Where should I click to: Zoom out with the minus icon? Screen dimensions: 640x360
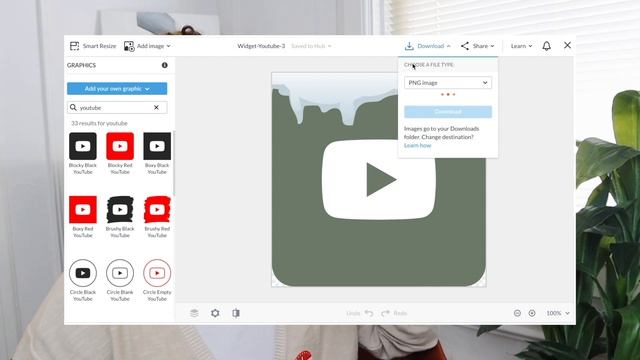[517, 313]
